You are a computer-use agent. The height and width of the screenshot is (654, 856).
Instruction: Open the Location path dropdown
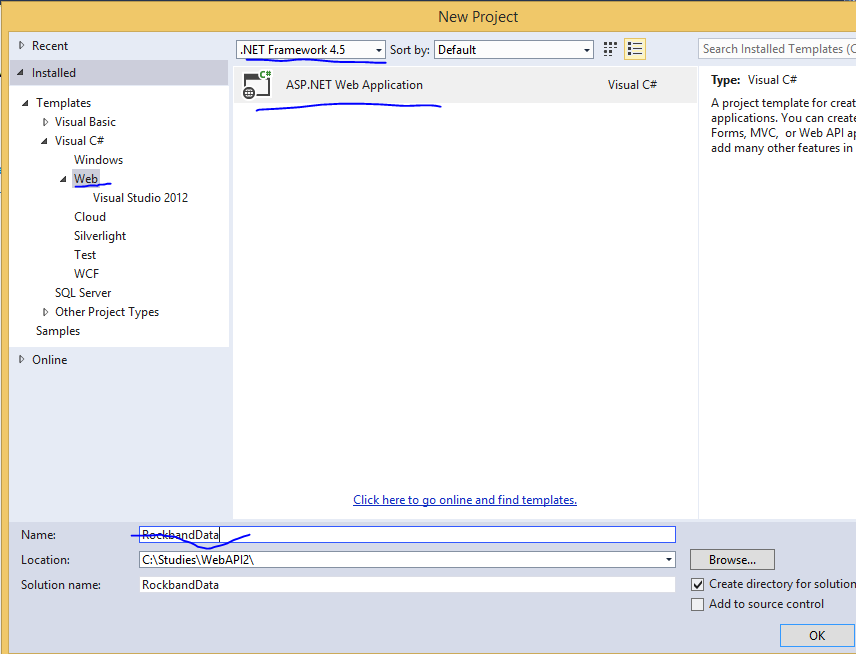point(668,560)
